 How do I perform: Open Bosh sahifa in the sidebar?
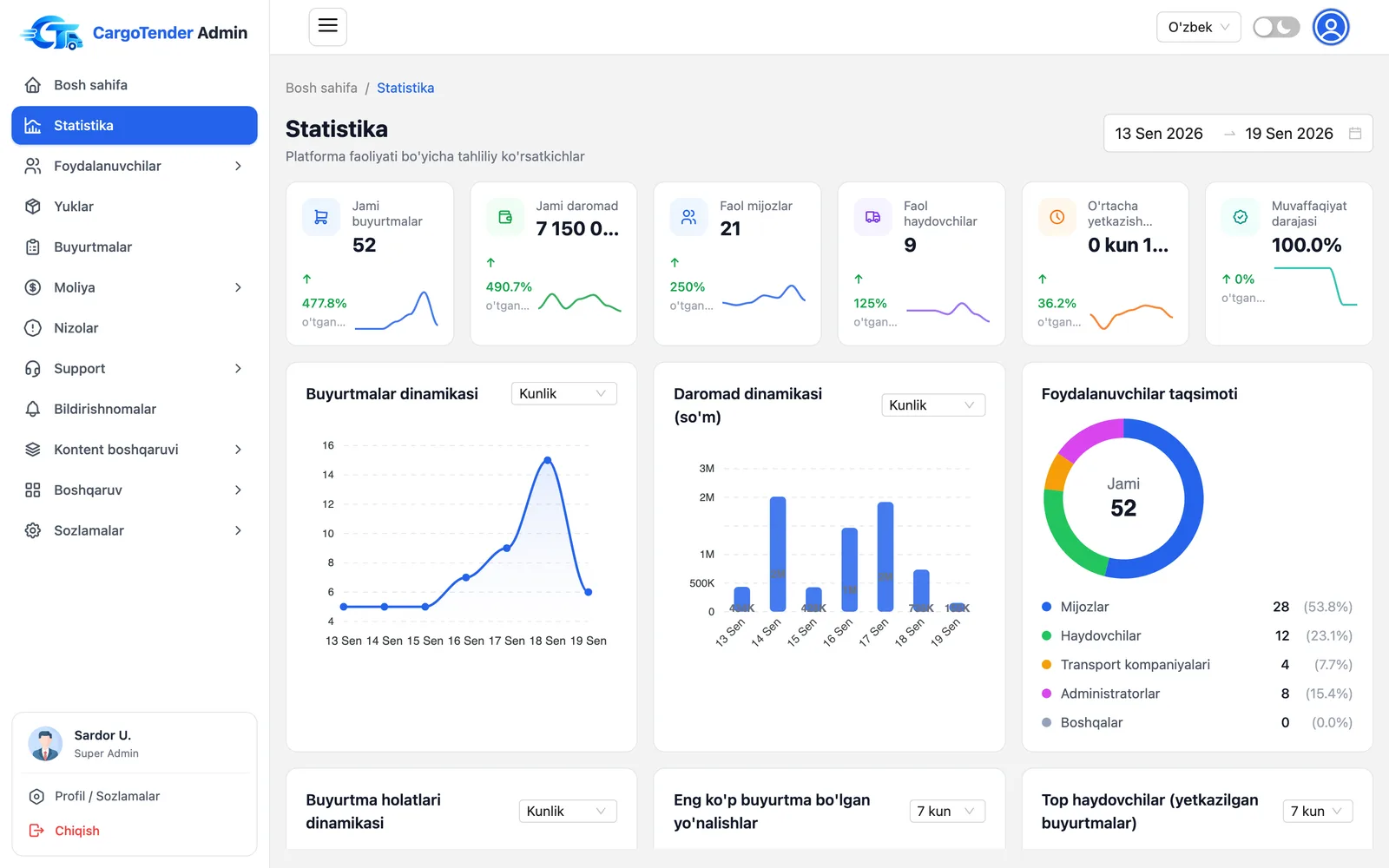coord(135,85)
